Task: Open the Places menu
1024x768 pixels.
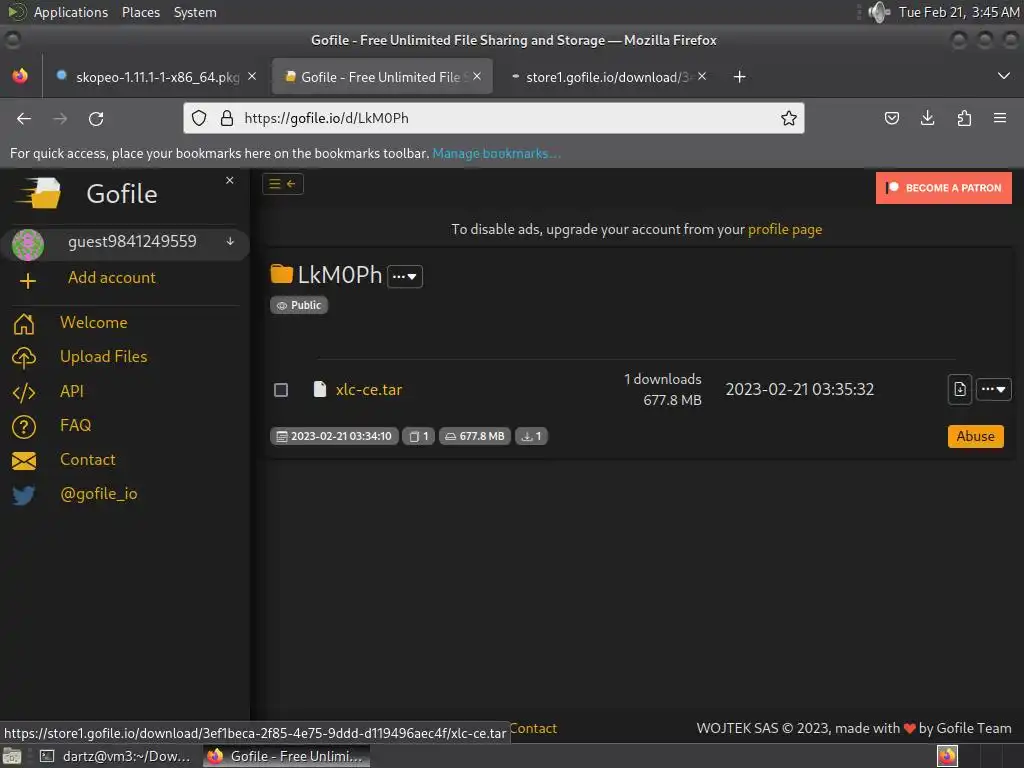Action: tap(141, 12)
